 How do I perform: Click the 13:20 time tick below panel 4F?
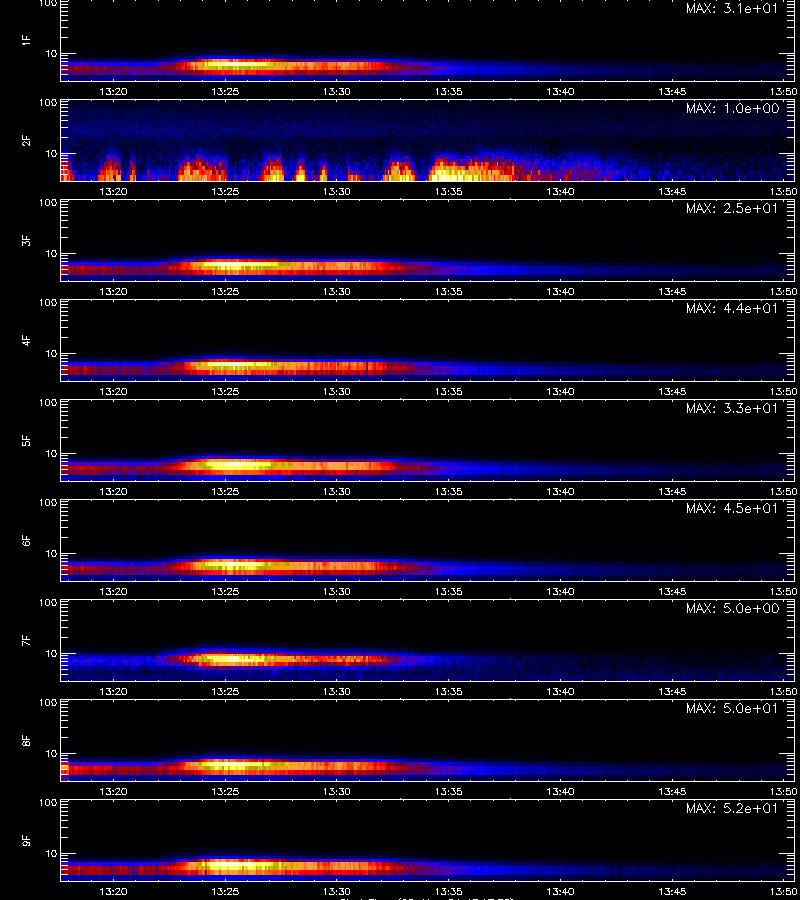click(x=113, y=391)
